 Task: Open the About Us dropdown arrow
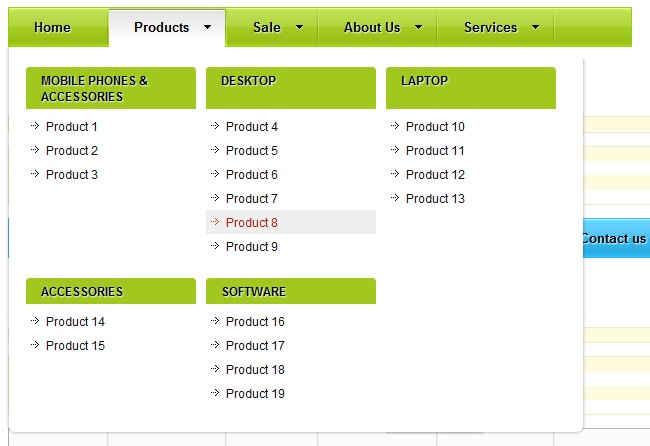coord(418,28)
